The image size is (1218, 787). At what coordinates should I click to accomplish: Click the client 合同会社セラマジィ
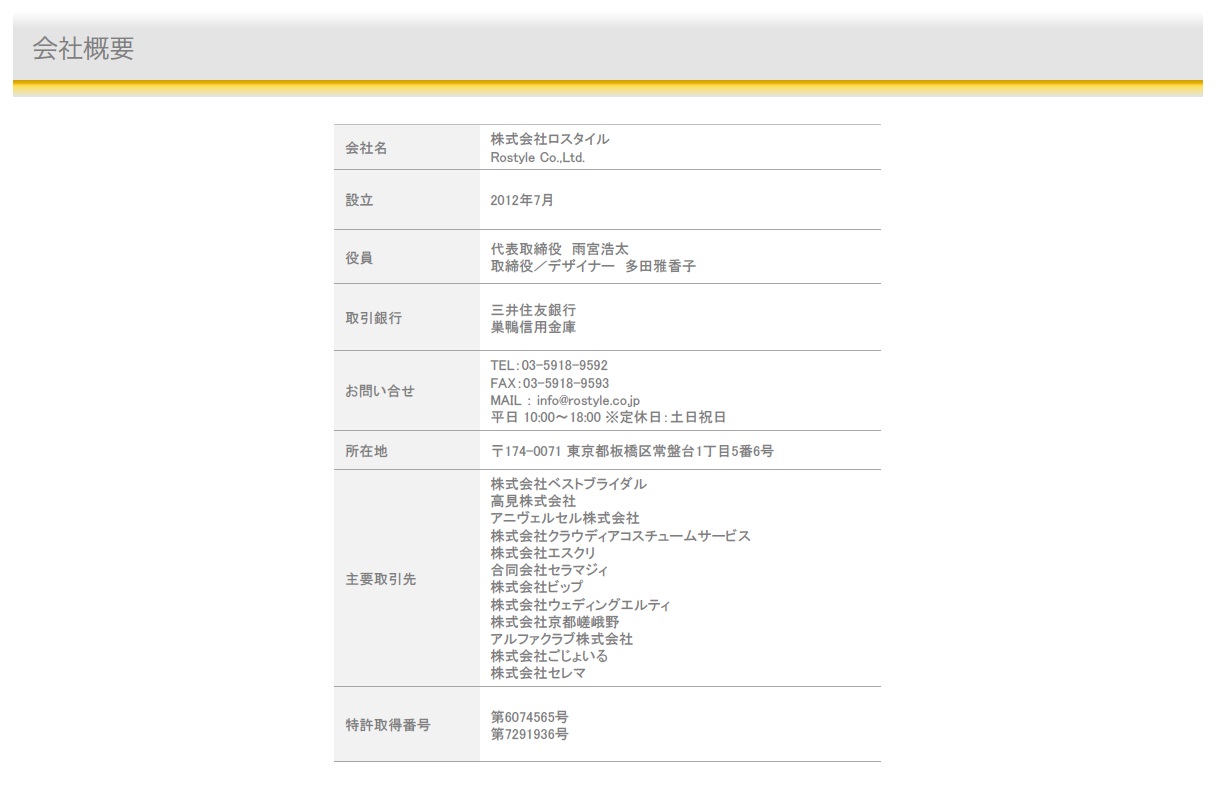pyautogui.click(x=549, y=570)
